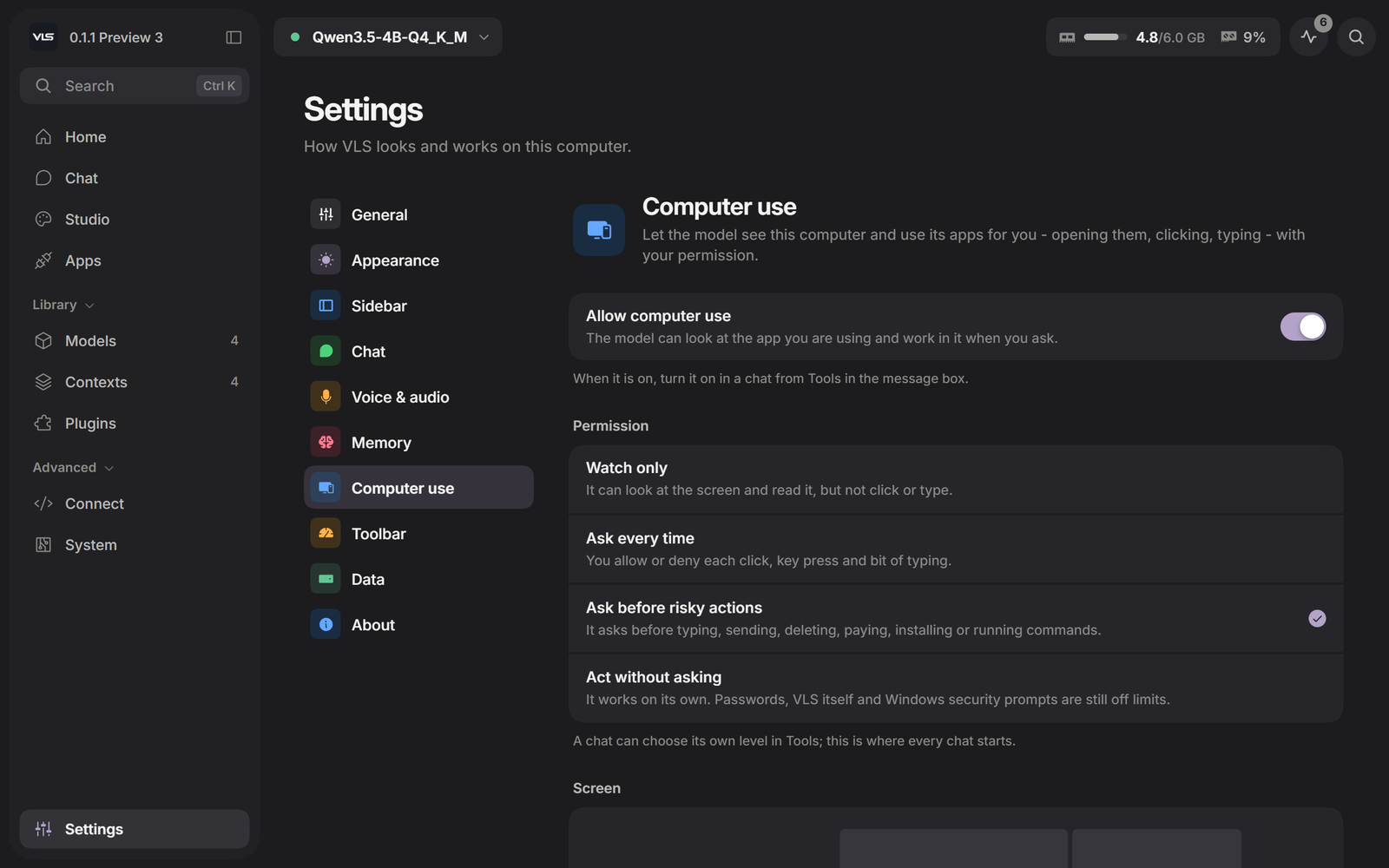Turn off the Allow computer use switch
This screenshot has height=868, width=1389.
[x=1303, y=326]
